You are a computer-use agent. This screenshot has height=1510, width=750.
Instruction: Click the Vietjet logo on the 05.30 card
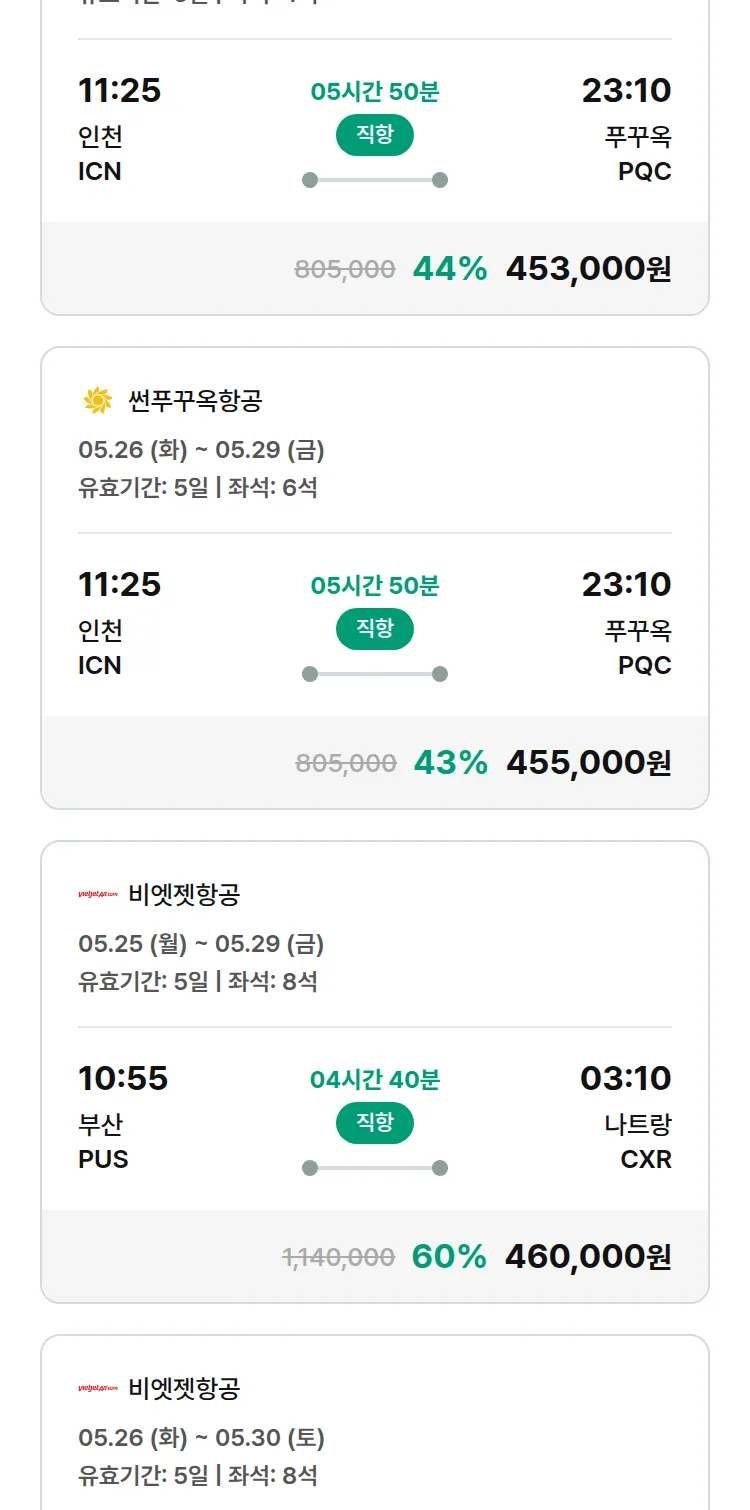(x=98, y=1388)
